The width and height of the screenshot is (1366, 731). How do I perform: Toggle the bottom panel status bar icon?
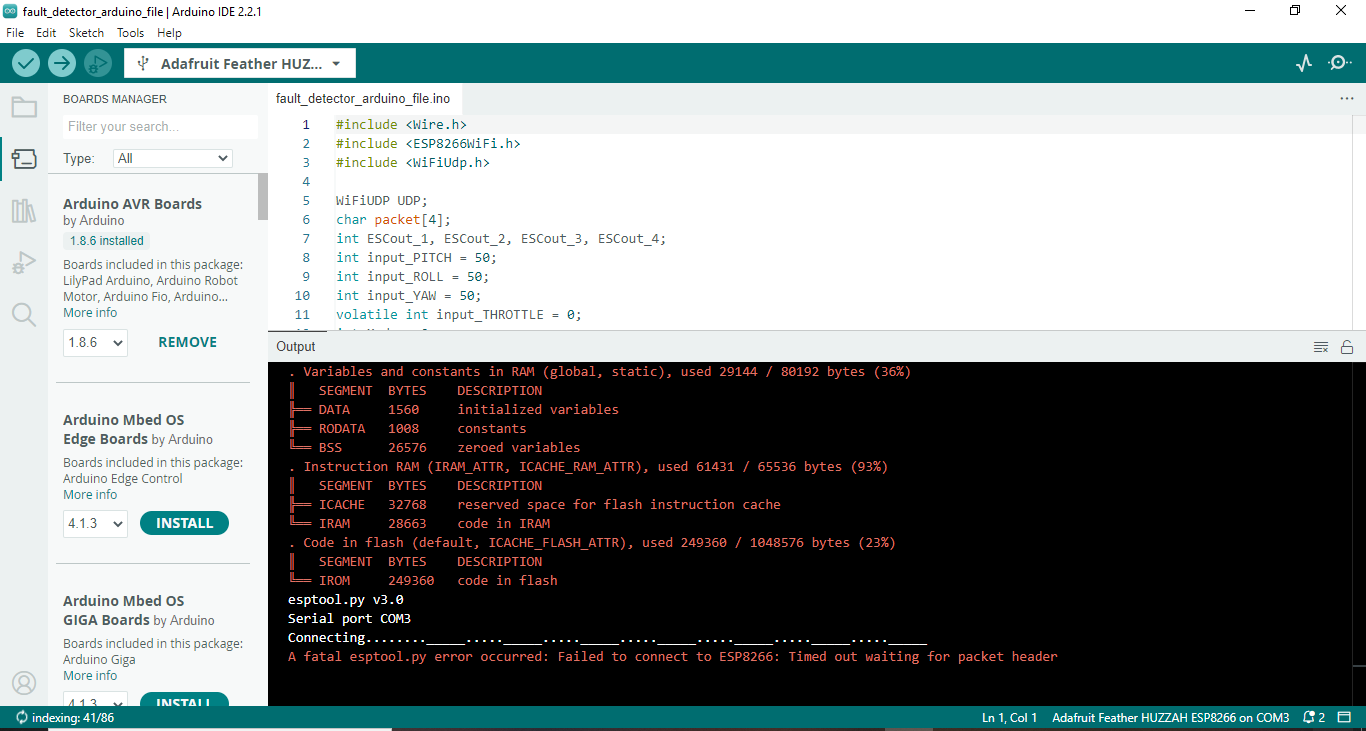click(1345, 718)
